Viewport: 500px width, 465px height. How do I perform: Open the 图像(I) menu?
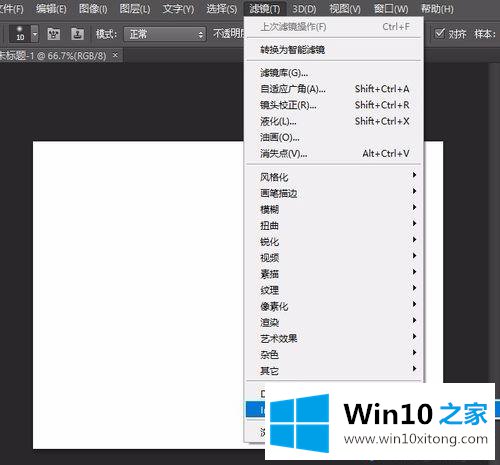point(93,9)
